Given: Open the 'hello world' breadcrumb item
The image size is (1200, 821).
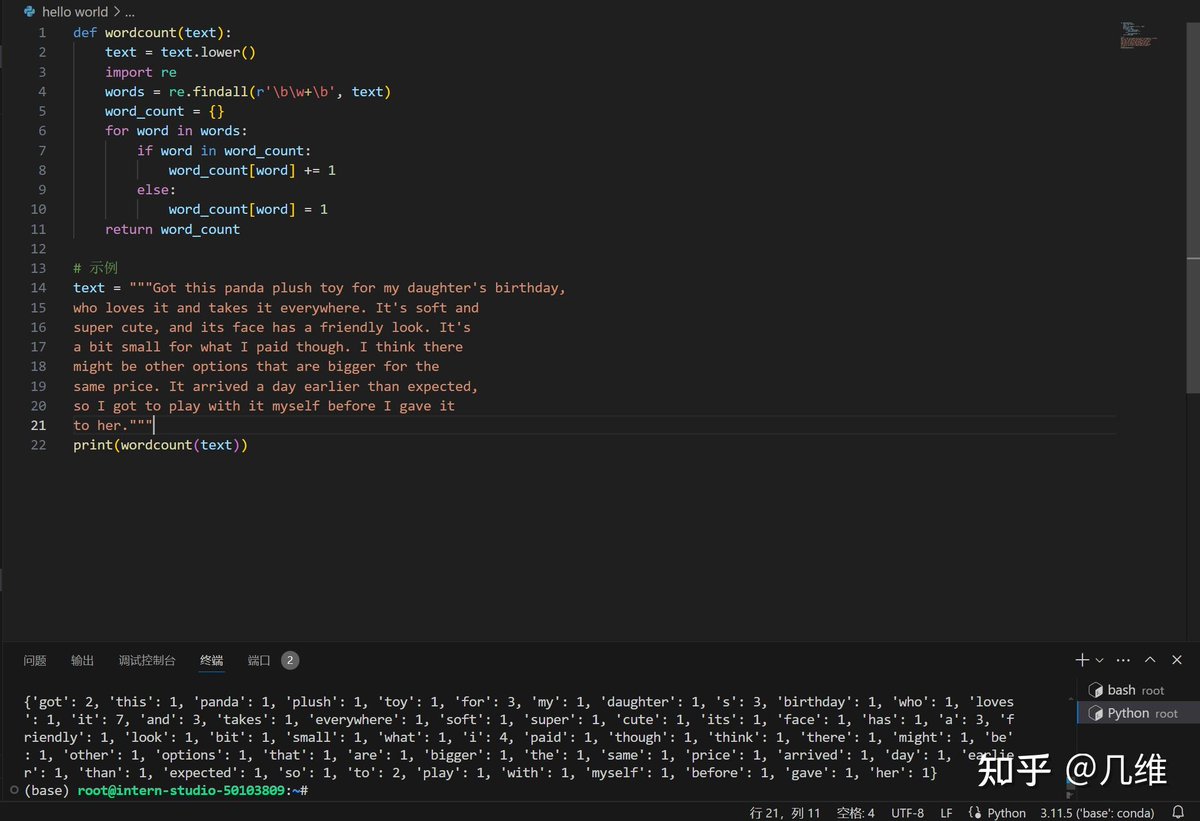Looking at the screenshot, I should 74,12.
